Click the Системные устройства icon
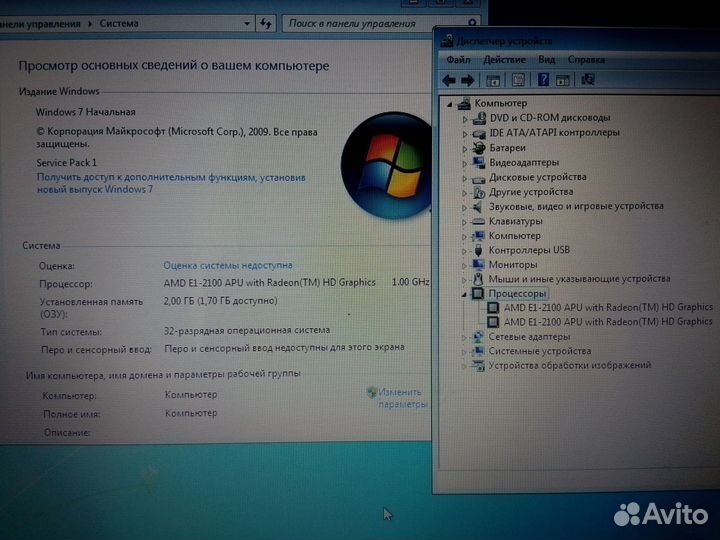Screen dimensions: 720x540 tap(478, 351)
